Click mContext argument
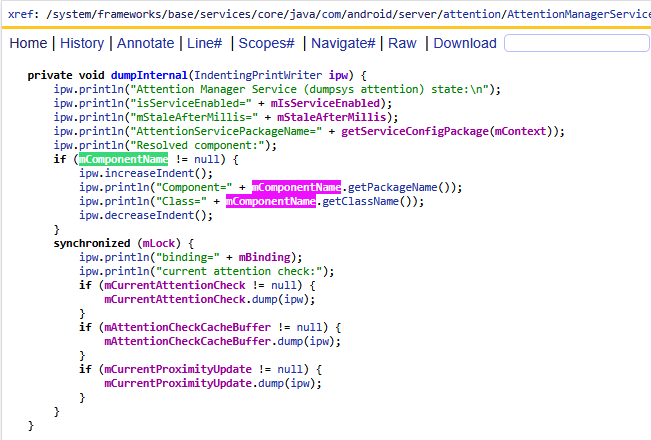The image size is (651, 440). (x=521, y=131)
